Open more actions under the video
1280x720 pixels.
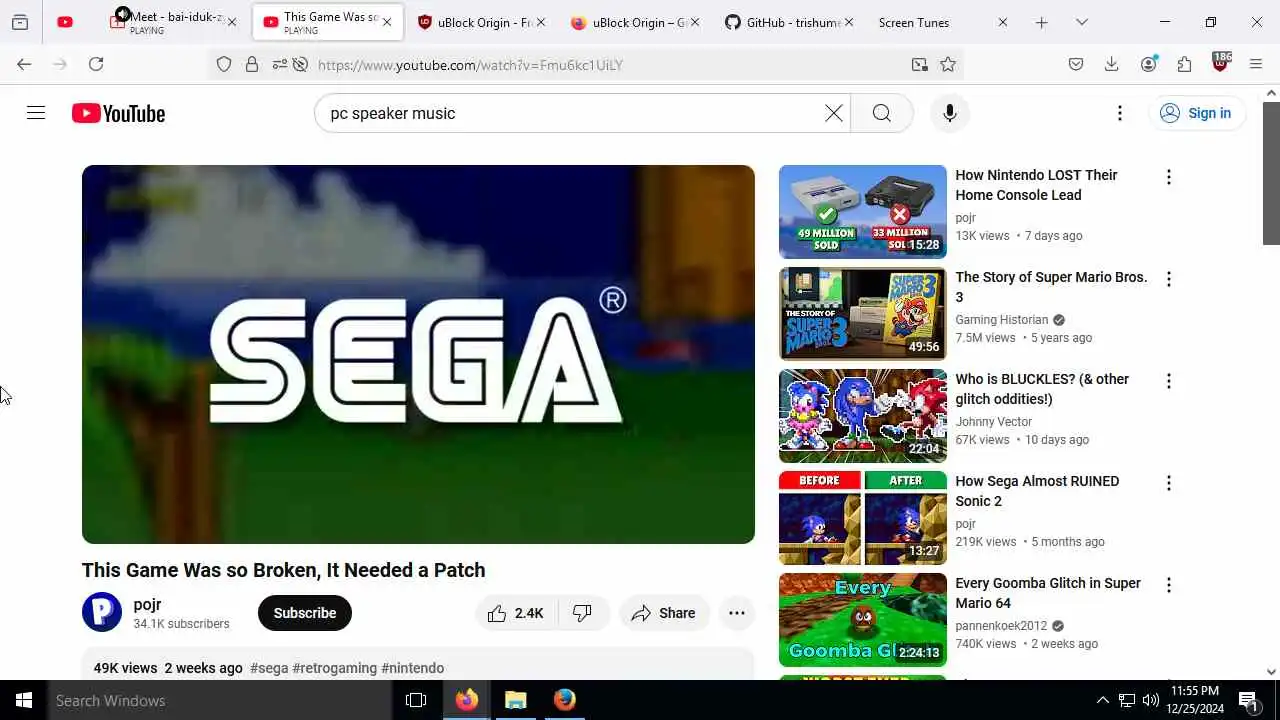point(737,613)
